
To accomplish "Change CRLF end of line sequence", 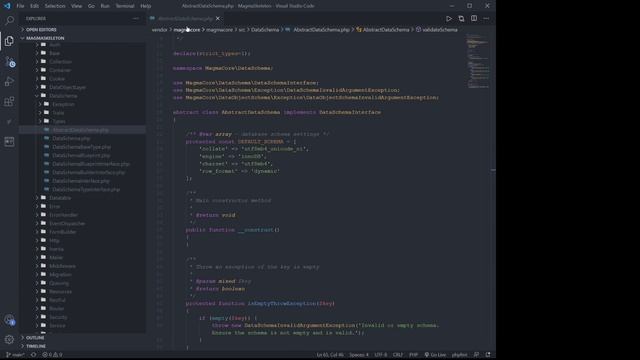I will click(x=398, y=355).
